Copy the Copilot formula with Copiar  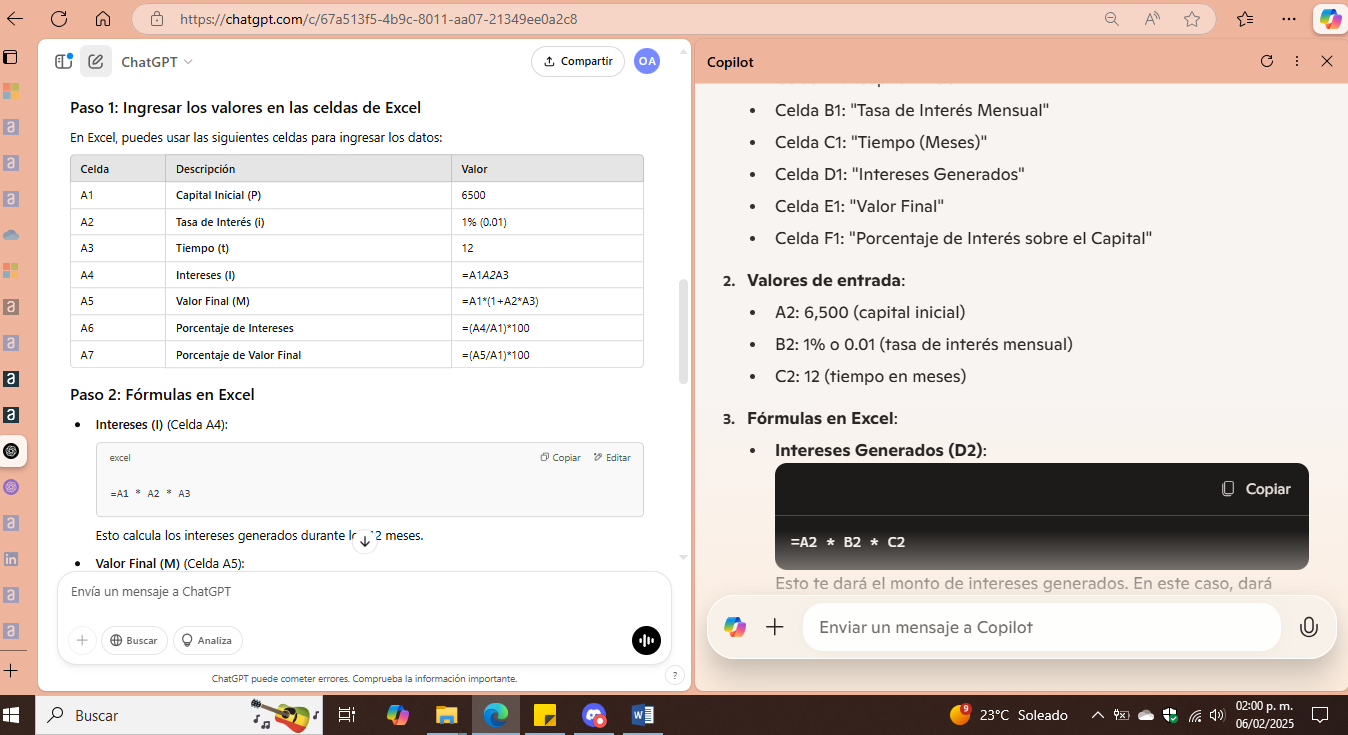point(1256,489)
